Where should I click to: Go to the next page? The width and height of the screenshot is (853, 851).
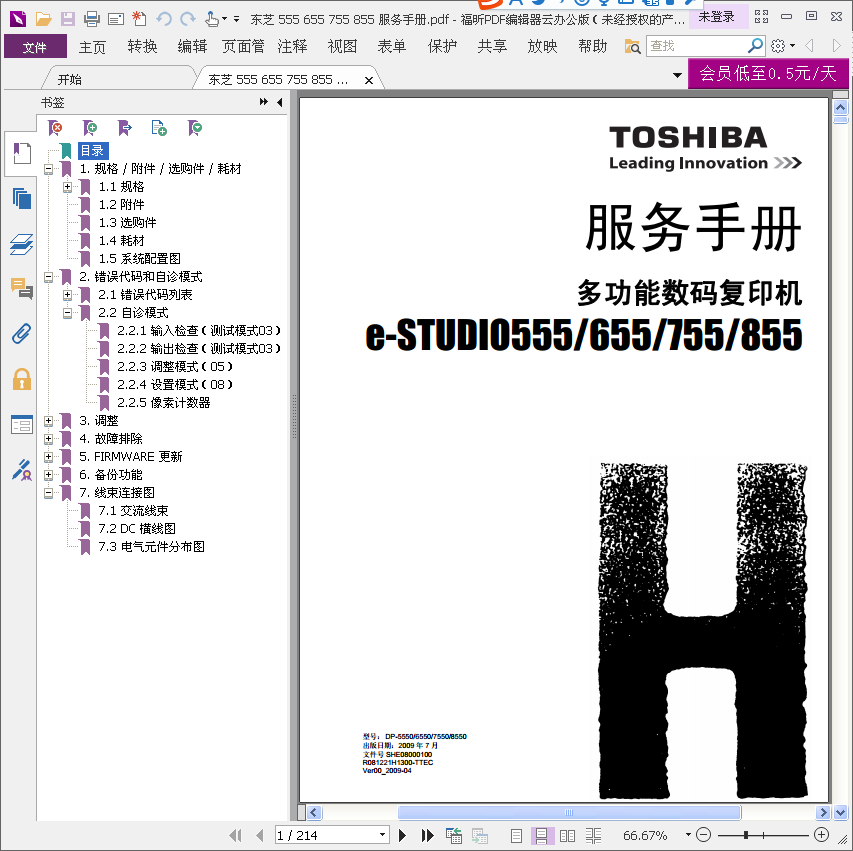[403, 835]
